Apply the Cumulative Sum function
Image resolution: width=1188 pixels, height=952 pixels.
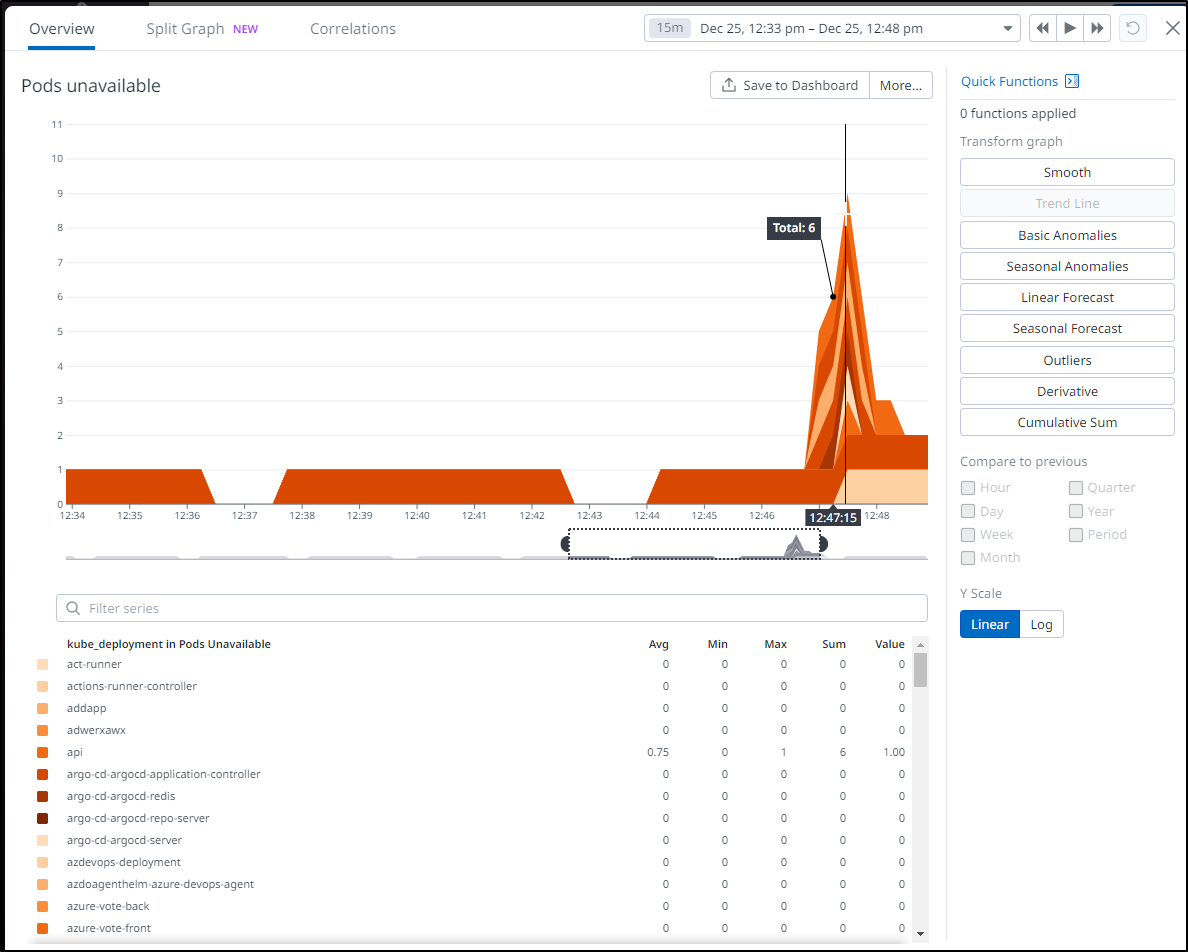pyautogui.click(x=1067, y=422)
